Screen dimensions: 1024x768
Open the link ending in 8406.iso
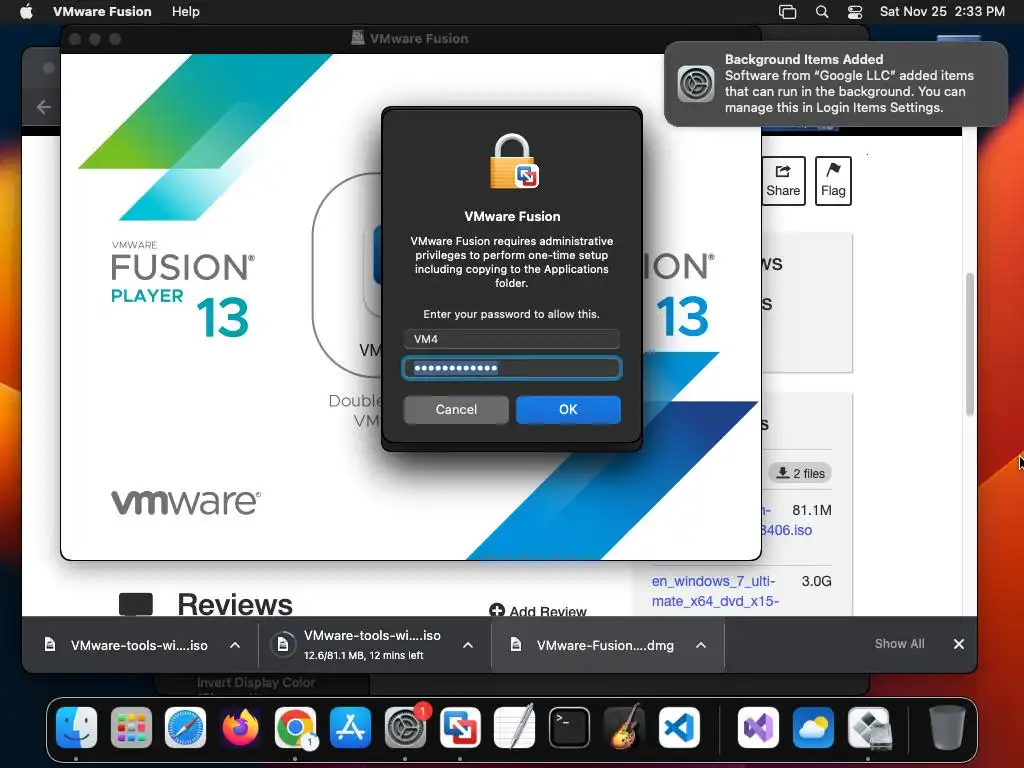[786, 530]
